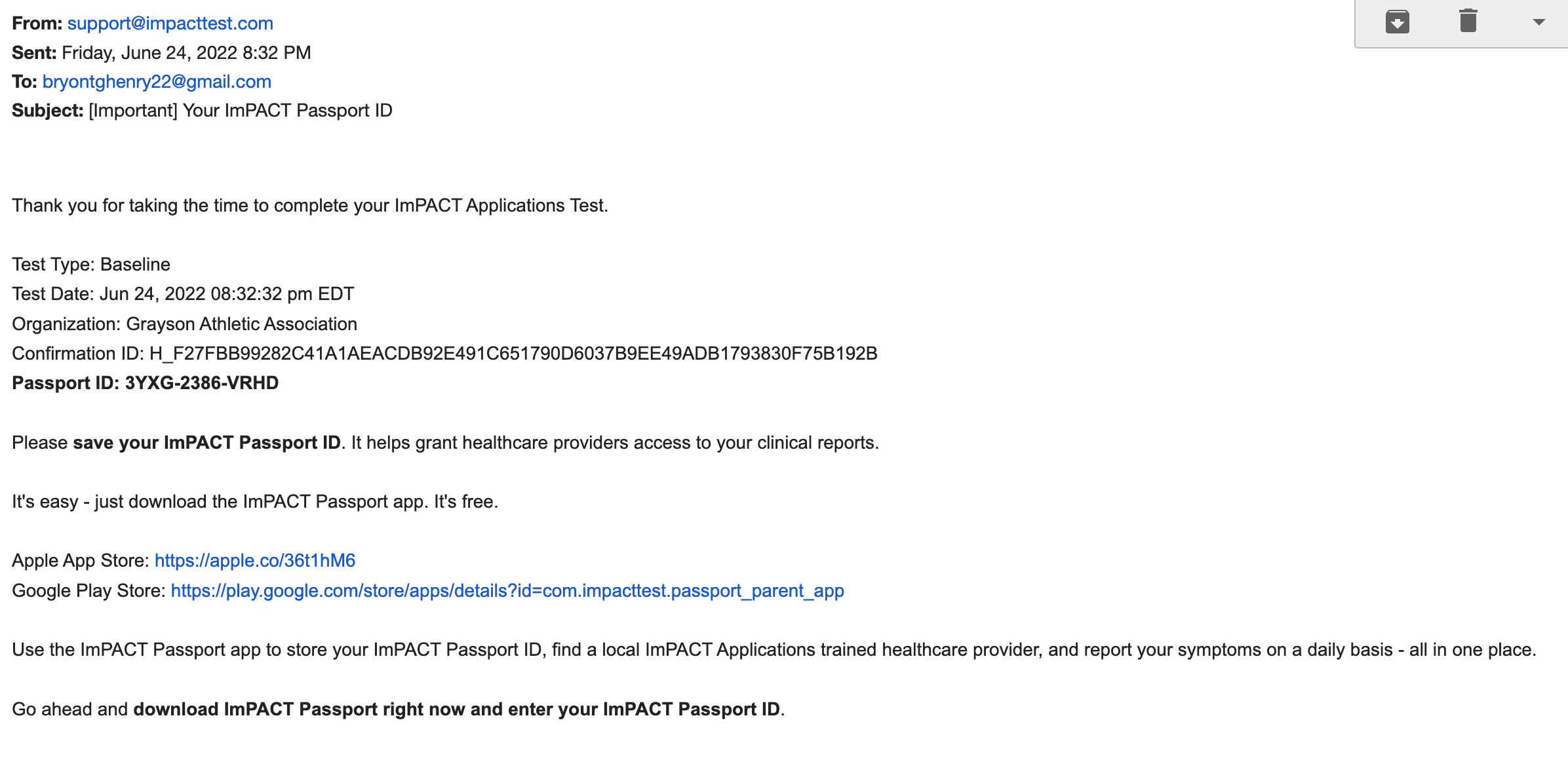Viewport: 1568px width, 777px height.
Task: Click the bold From: label
Action: (x=37, y=23)
